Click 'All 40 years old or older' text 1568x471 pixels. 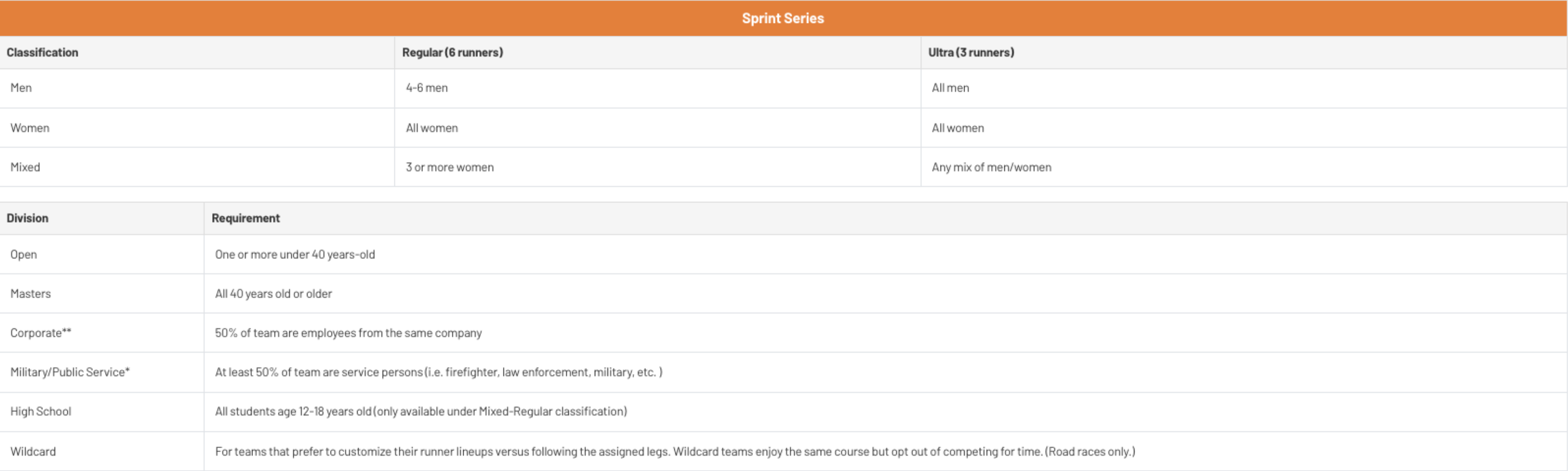(x=273, y=293)
